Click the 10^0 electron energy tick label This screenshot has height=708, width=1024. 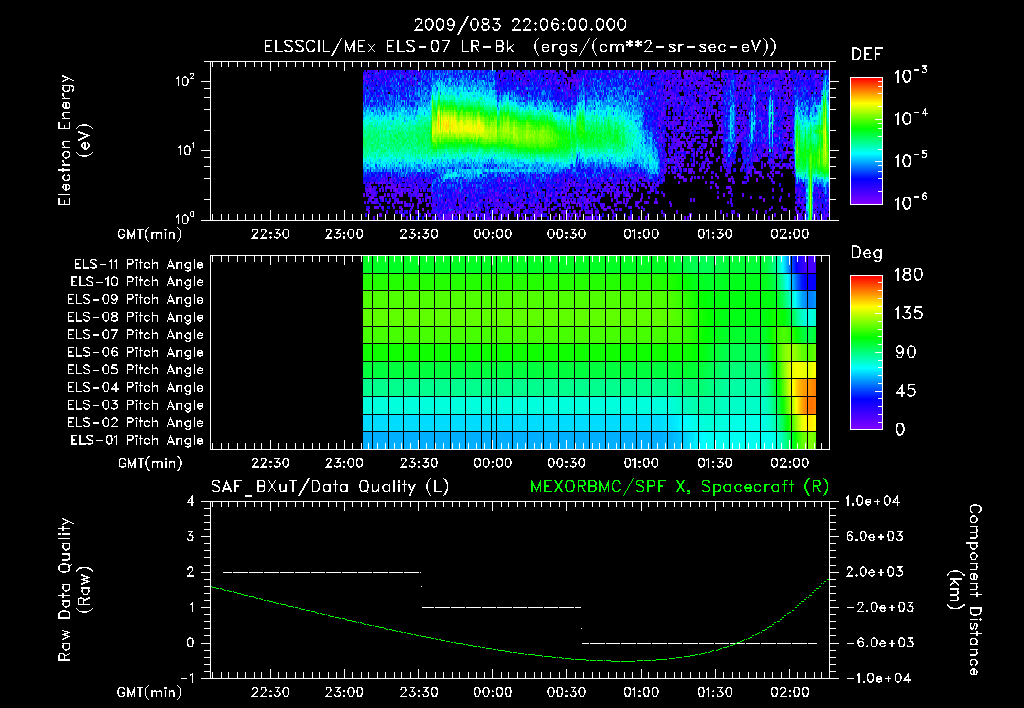185,218
